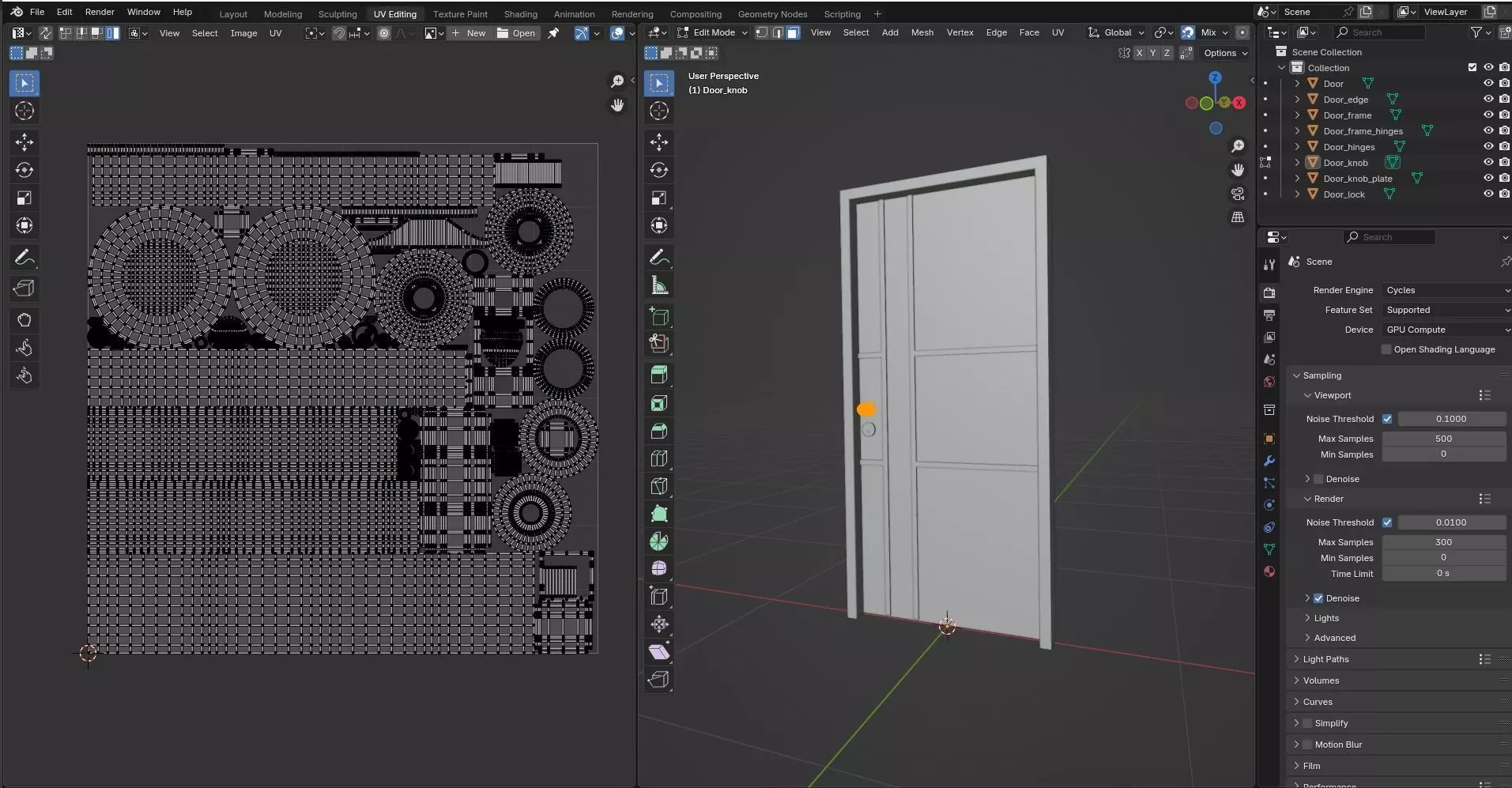Open the Options dropdown in 3D viewport
Image resolution: width=1512 pixels, height=788 pixels.
click(1225, 53)
